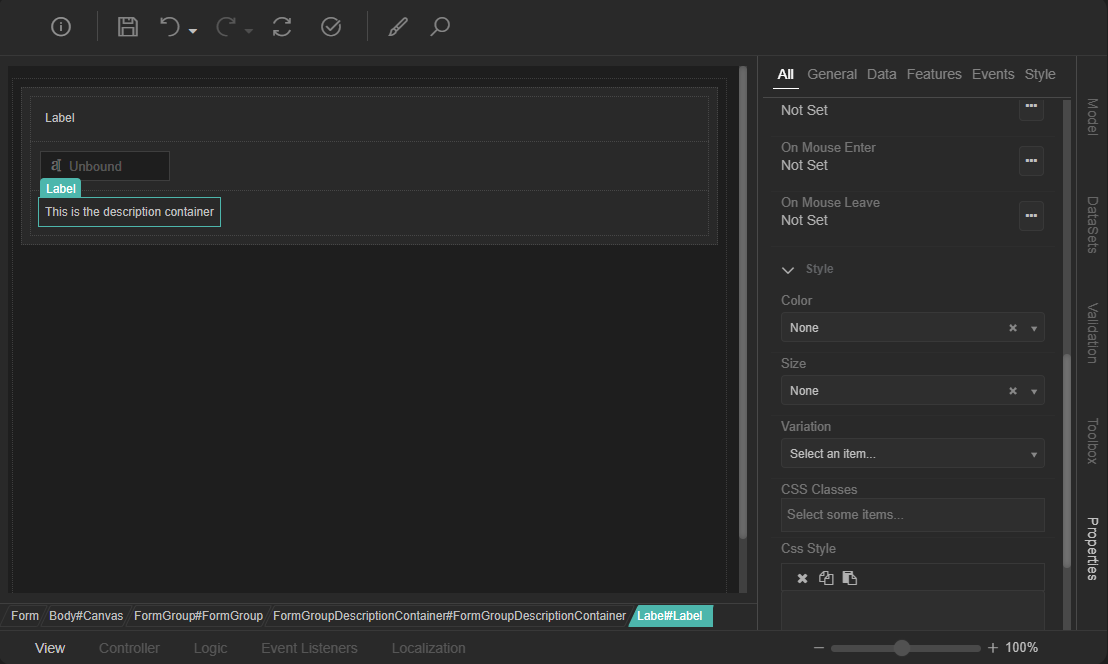The width and height of the screenshot is (1108, 664).
Task: Select the pencil edit tool
Action: coord(398,27)
